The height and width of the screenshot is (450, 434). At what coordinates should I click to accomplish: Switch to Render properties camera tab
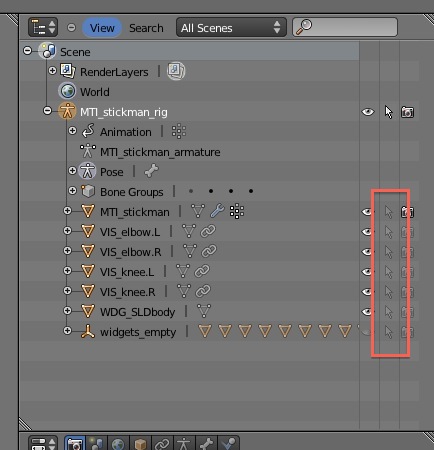[75, 443]
